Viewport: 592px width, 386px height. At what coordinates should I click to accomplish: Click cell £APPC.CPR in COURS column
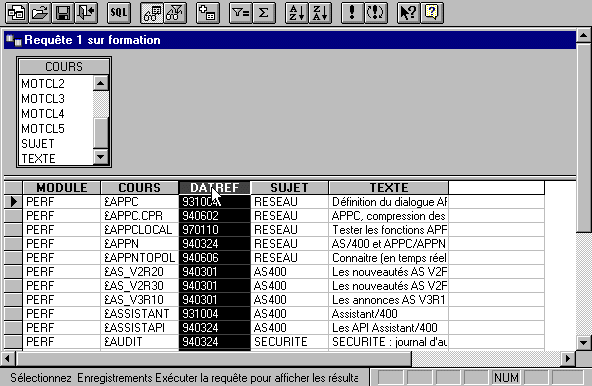click(x=139, y=216)
